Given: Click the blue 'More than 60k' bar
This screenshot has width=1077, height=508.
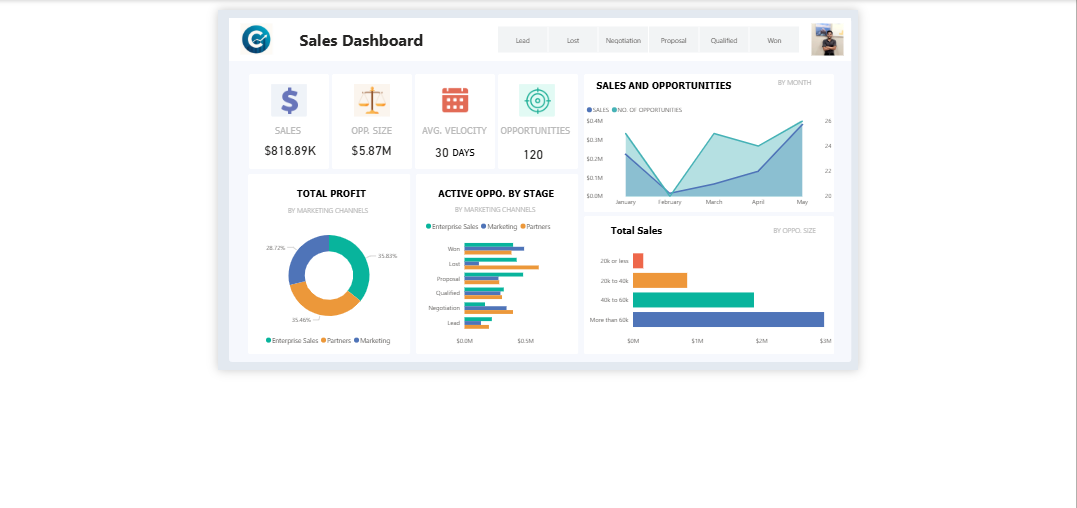Looking at the screenshot, I should [728, 320].
